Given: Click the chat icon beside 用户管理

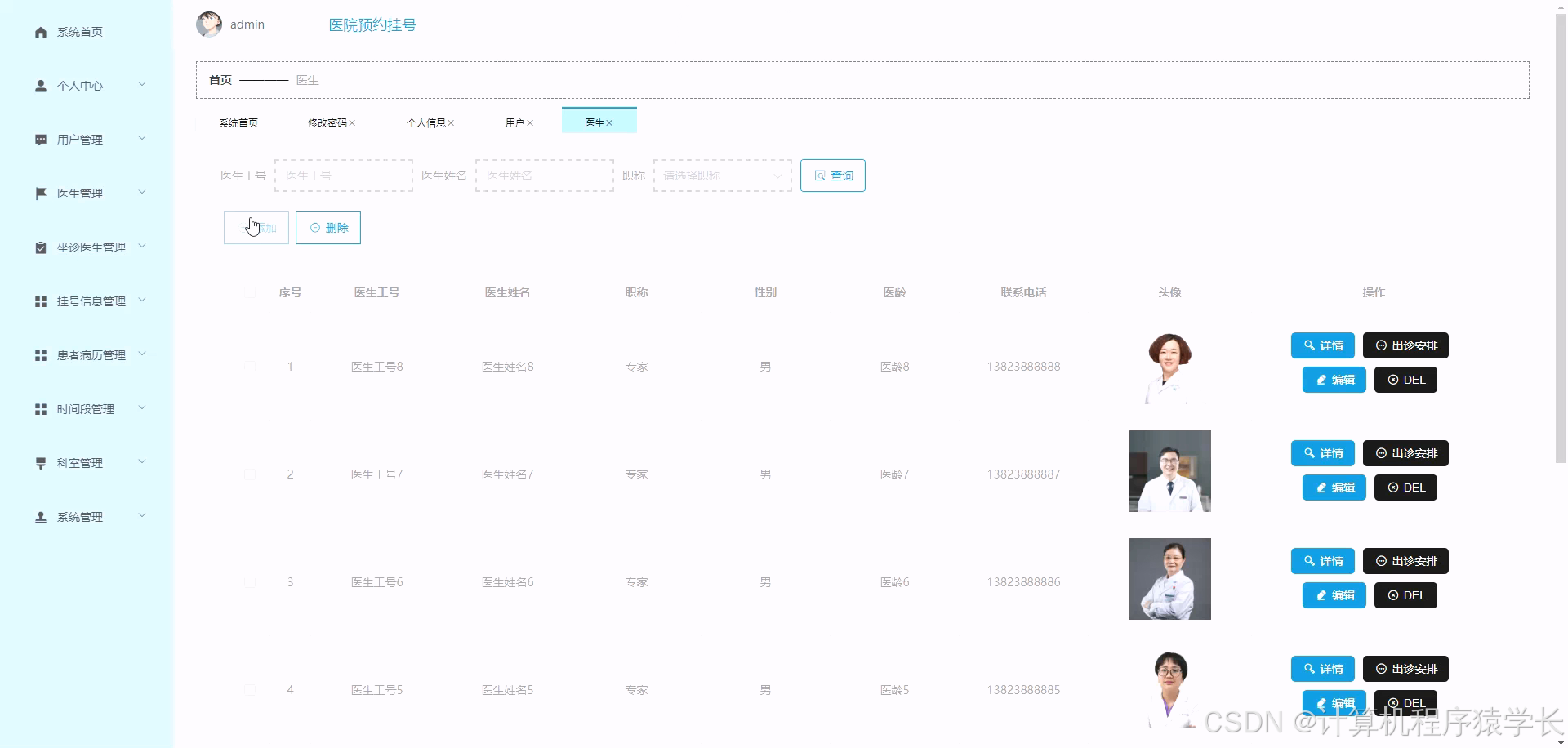Looking at the screenshot, I should click(x=41, y=140).
